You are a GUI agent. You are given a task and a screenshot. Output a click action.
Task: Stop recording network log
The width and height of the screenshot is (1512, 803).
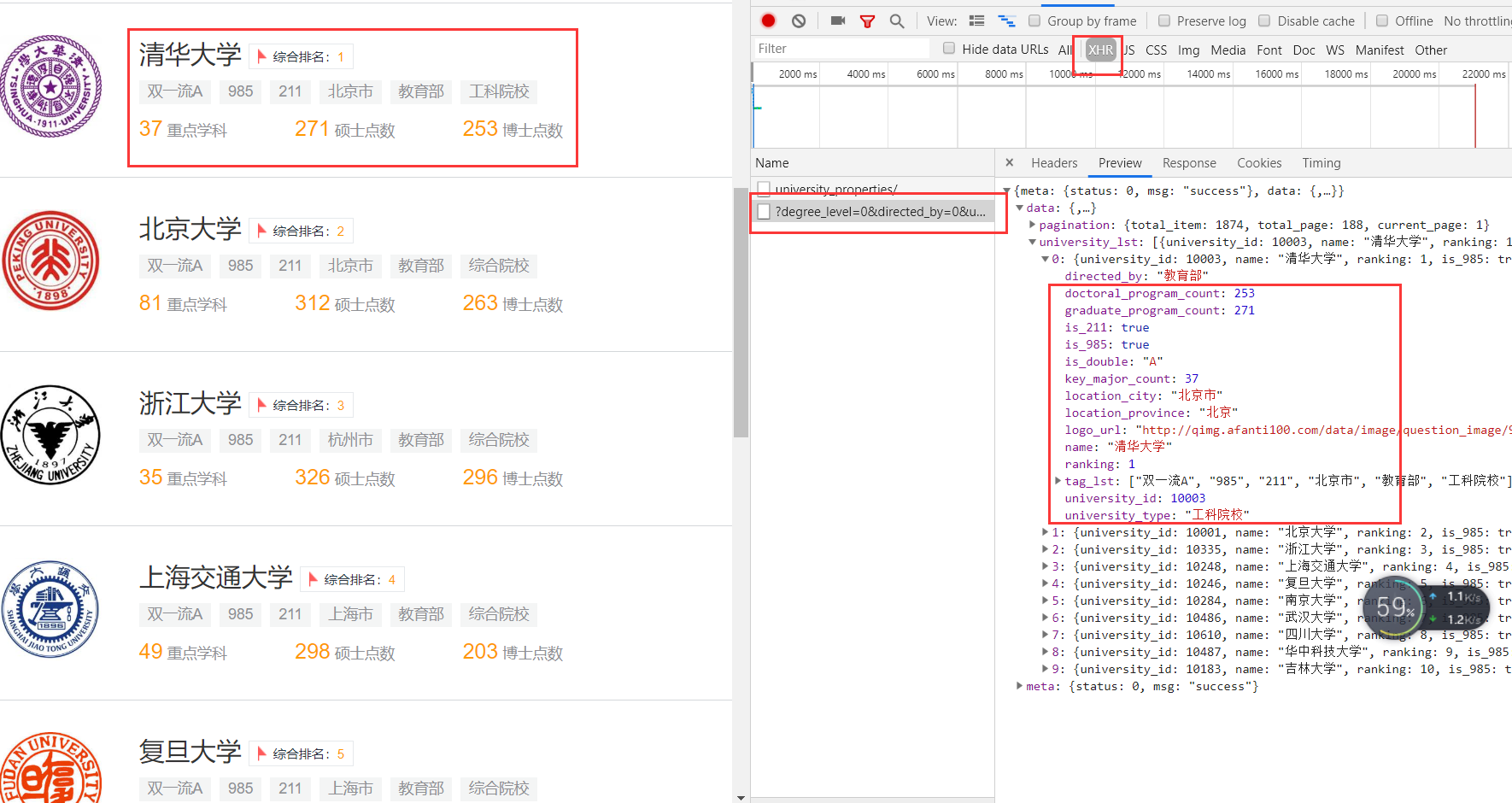pyautogui.click(x=768, y=21)
